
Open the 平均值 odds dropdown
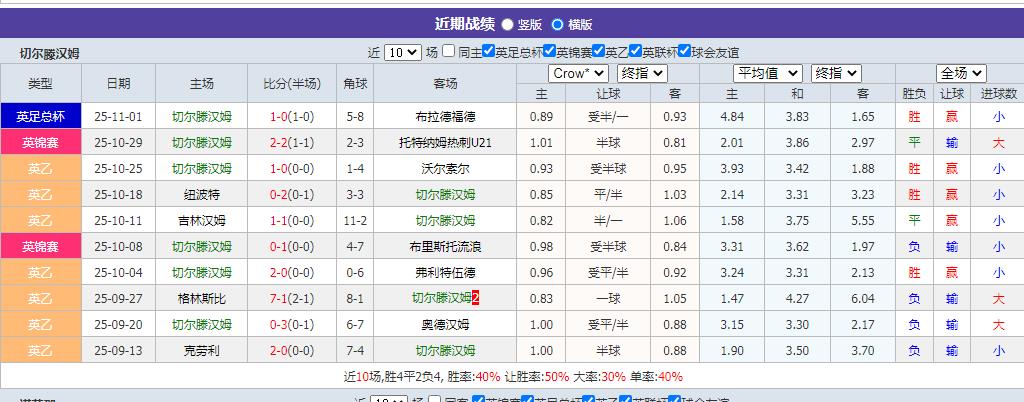767,73
